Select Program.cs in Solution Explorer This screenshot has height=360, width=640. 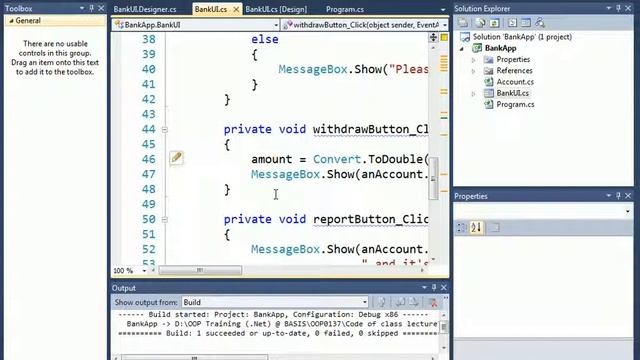(x=515, y=104)
